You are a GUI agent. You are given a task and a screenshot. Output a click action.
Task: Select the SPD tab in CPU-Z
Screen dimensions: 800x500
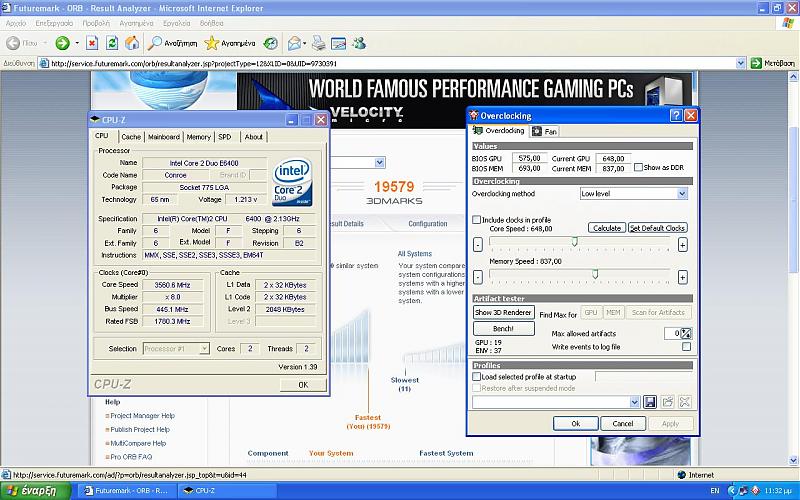tap(225, 137)
